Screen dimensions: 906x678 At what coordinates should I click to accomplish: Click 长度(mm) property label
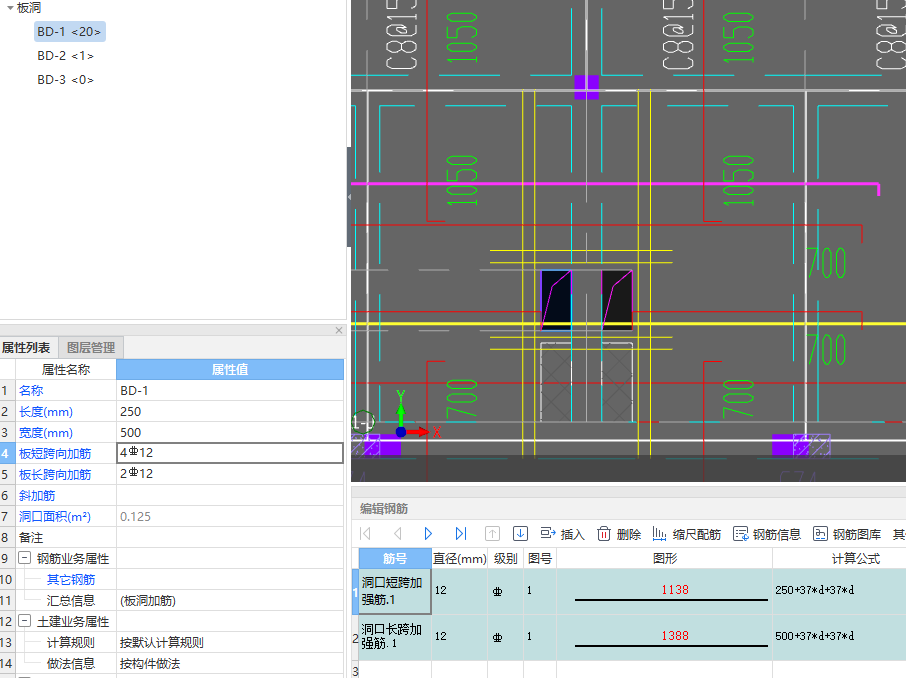46,412
